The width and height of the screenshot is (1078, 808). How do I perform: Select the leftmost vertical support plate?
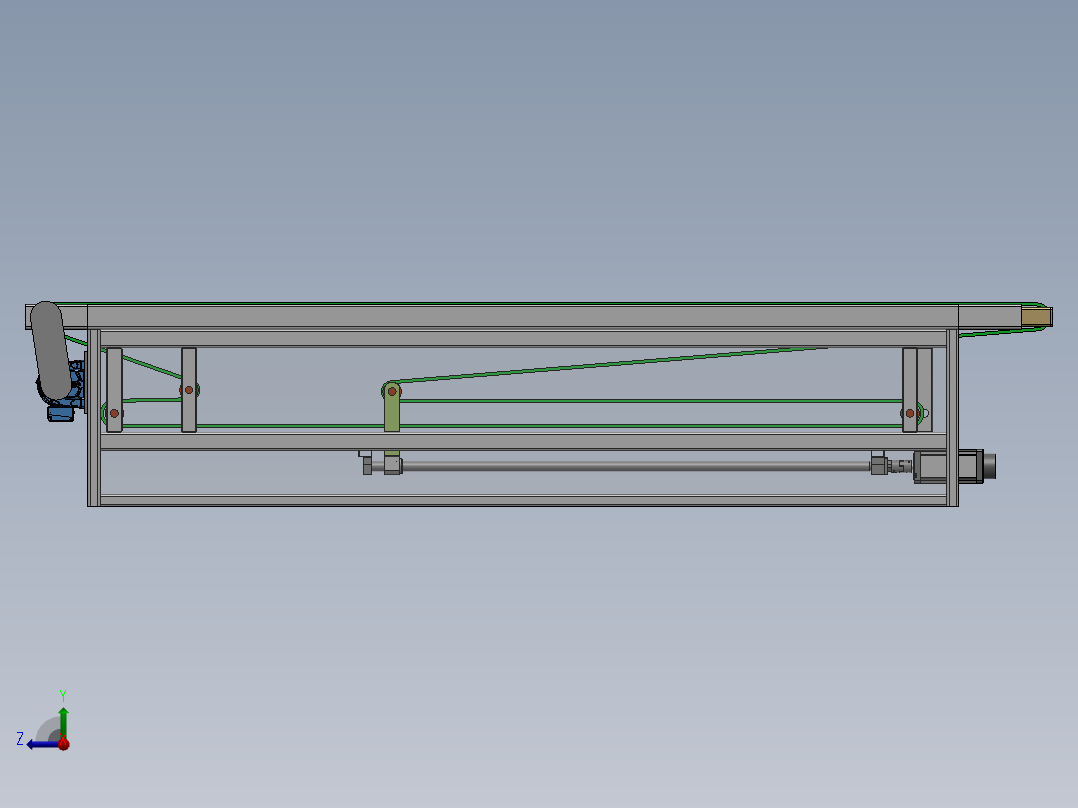(115, 390)
